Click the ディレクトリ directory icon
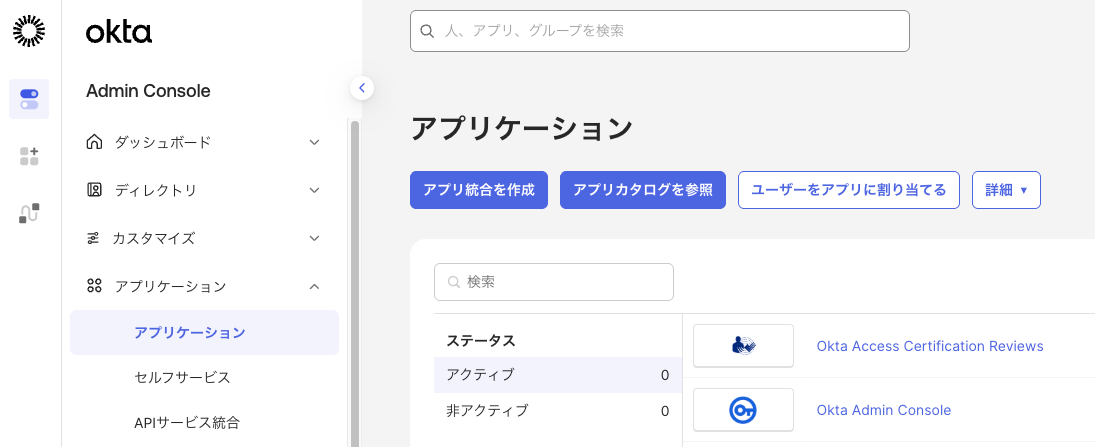 pyautogui.click(x=94, y=190)
